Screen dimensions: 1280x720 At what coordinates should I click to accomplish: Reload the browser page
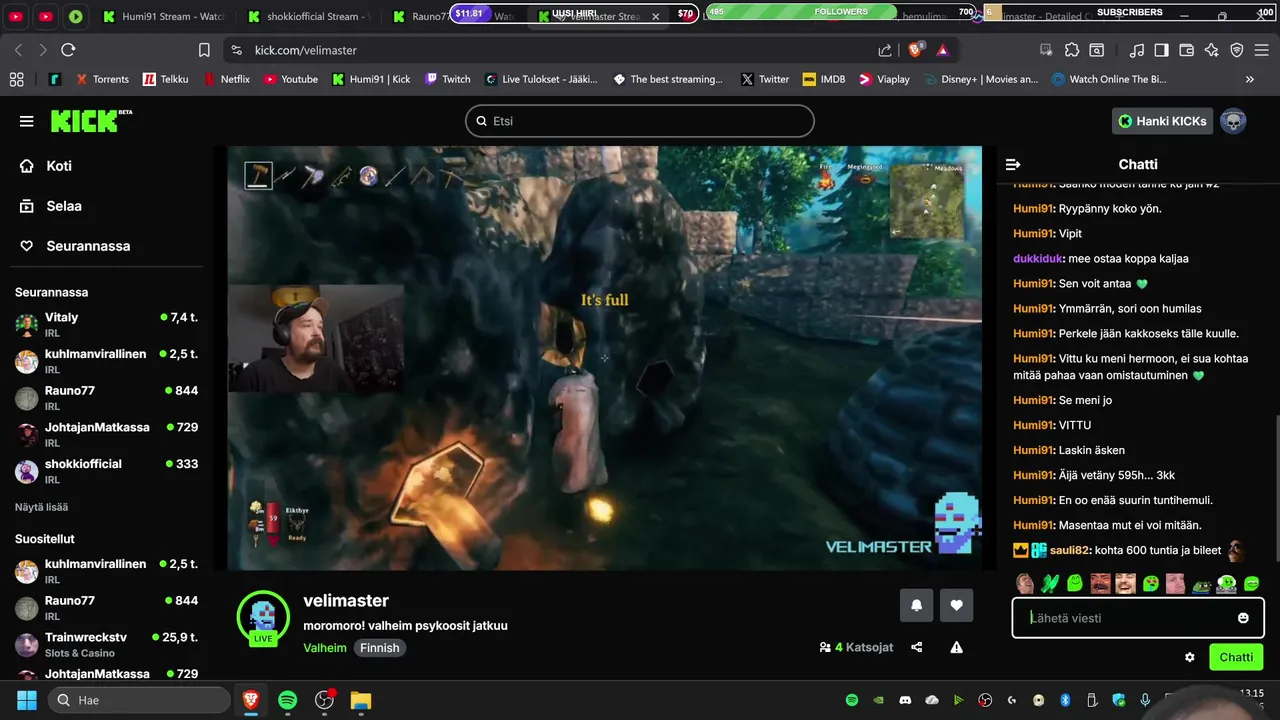click(68, 50)
